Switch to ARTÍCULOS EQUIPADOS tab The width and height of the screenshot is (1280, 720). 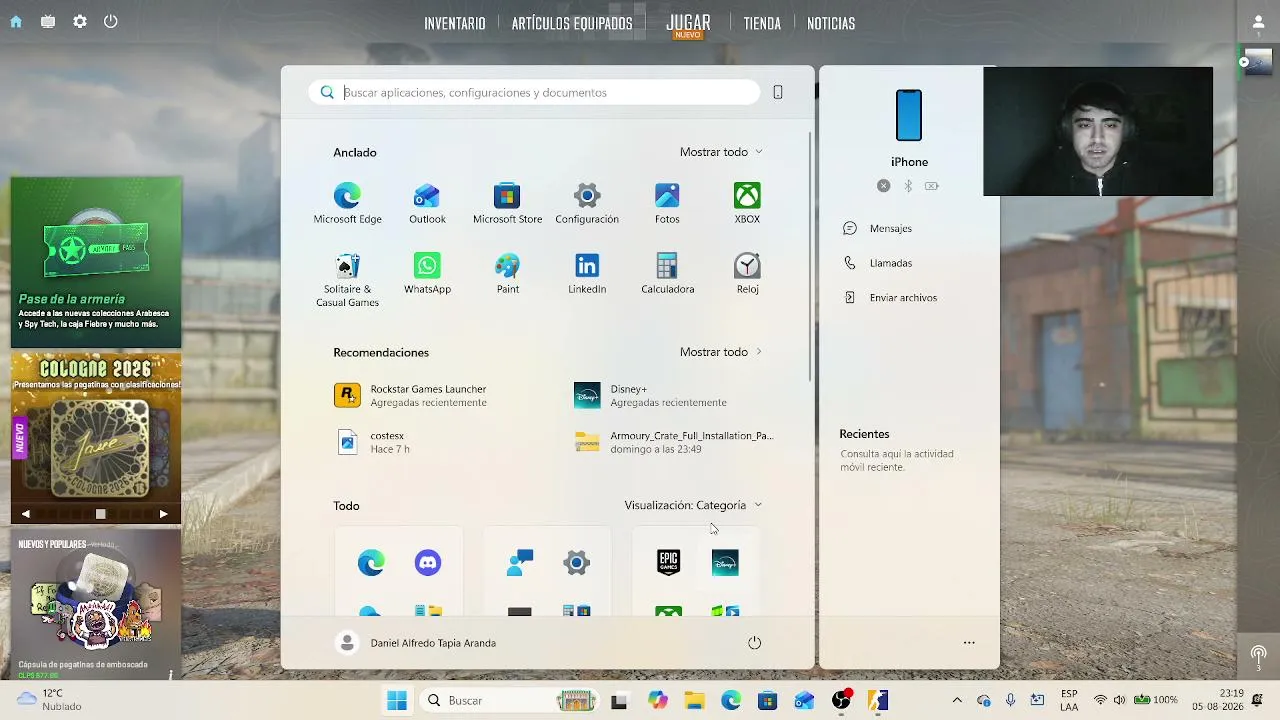tap(572, 24)
